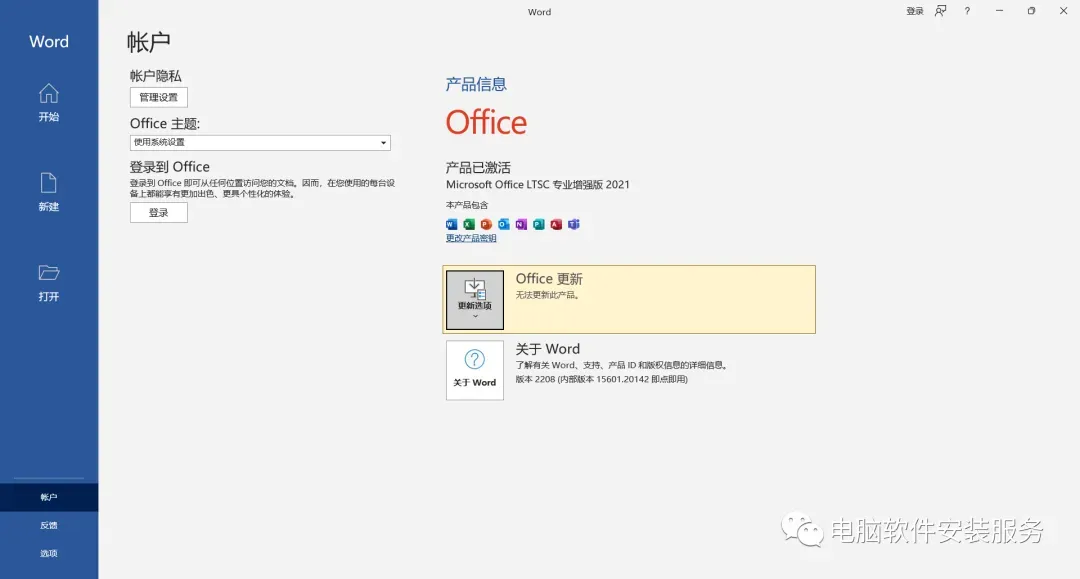This screenshot has width=1080, height=579.
Task: Click the 产品已激活 heading
Action: point(478,167)
